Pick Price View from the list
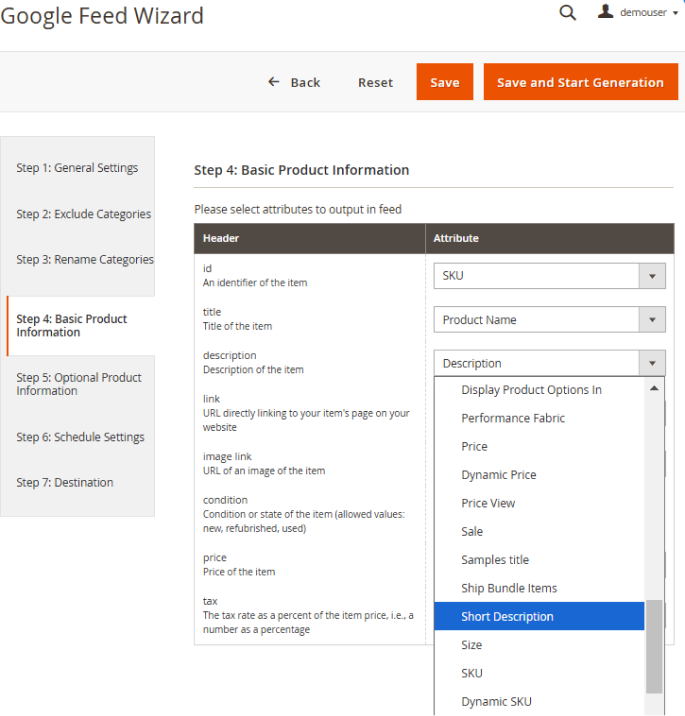 pyautogui.click(x=539, y=503)
